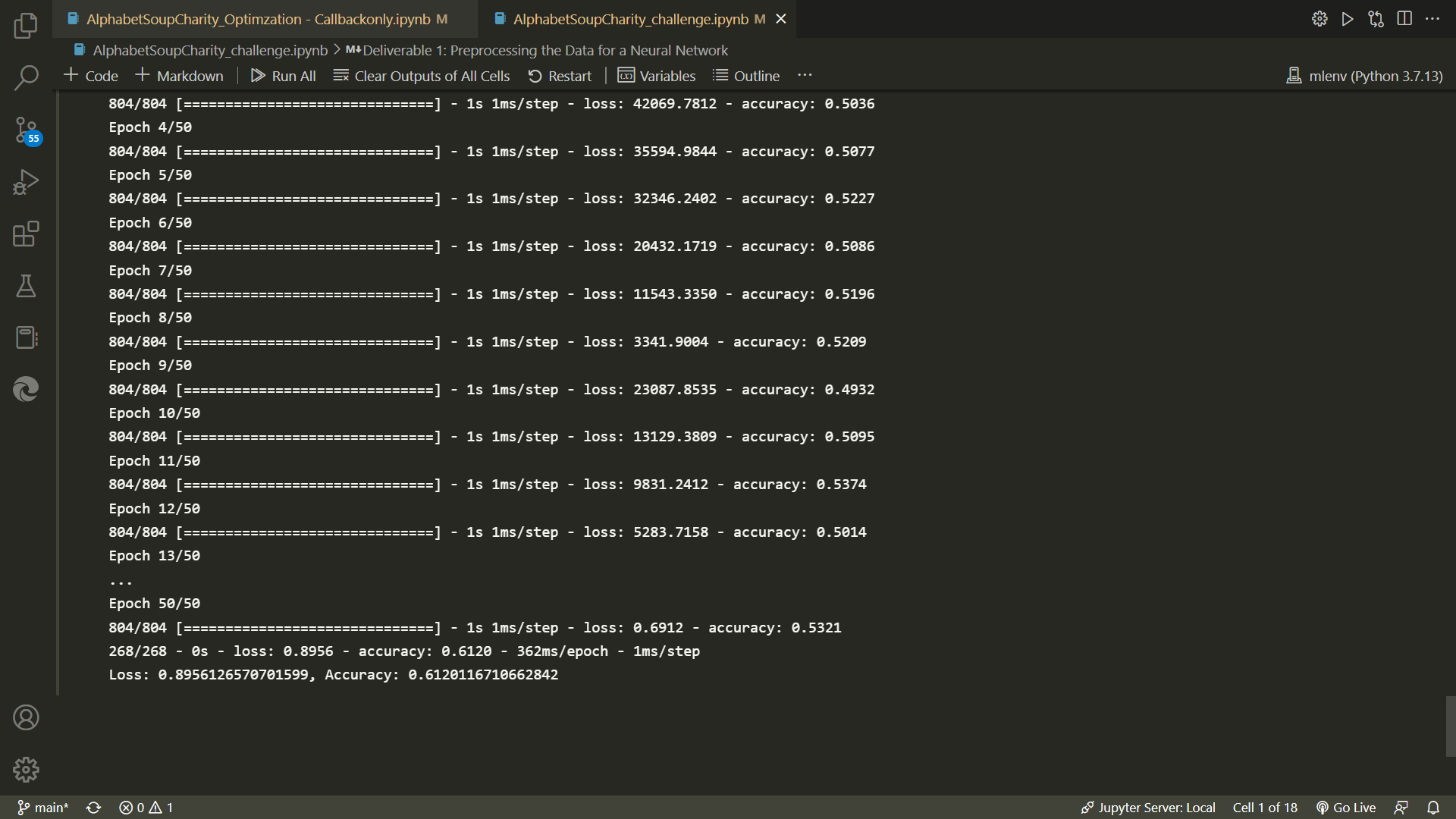Open the notebook toolbar More Actions ellipsis
Image resolution: width=1456 pixels, height=819 pixels.
coord(805,74)
